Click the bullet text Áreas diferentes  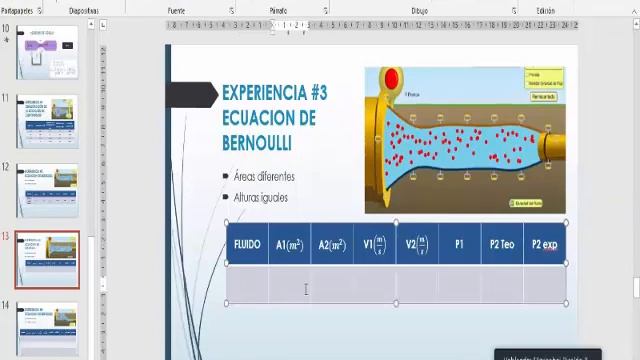click(x=264, y=176)
